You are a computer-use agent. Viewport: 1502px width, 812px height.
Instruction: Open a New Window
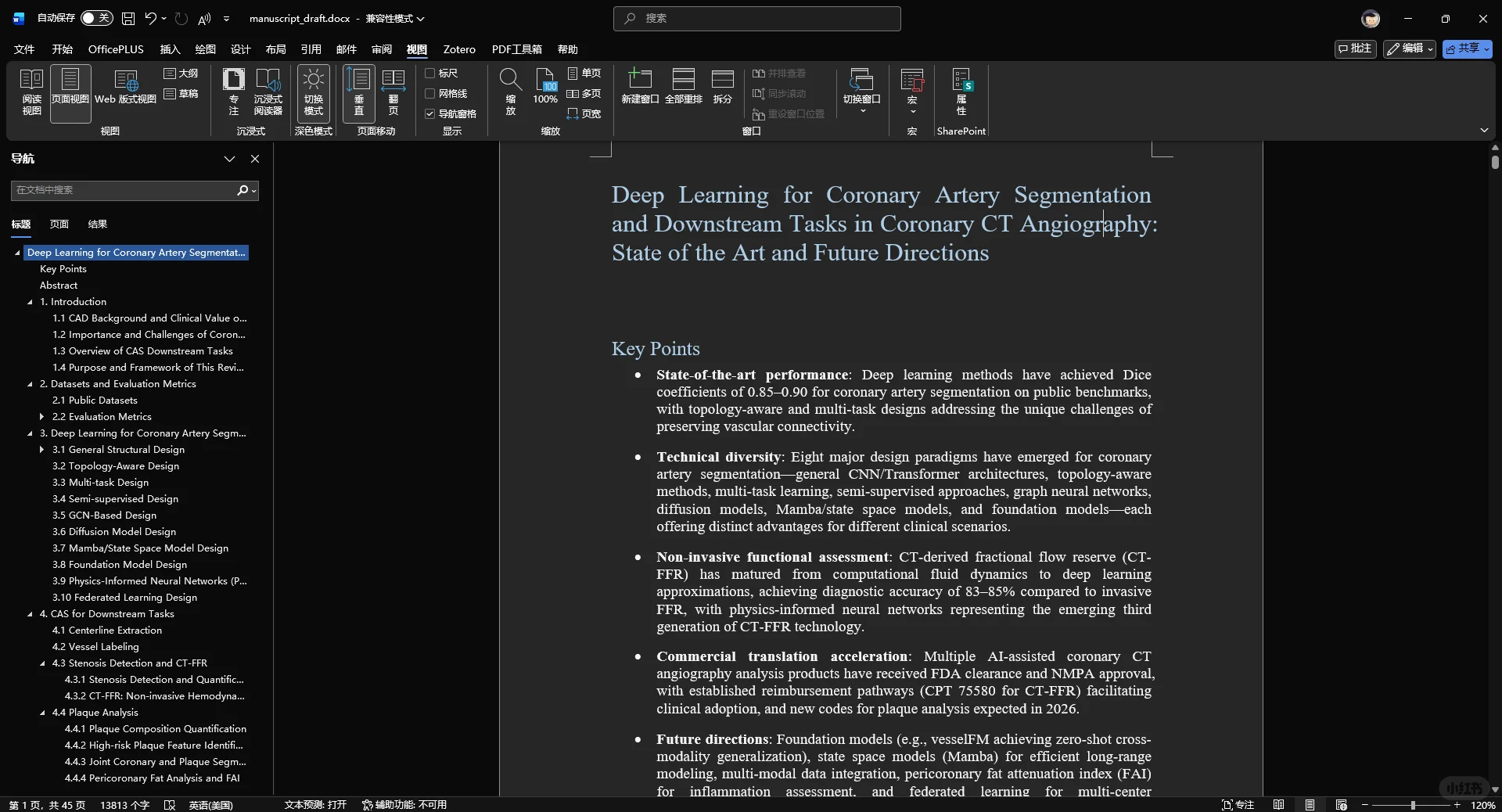point(639,87)
